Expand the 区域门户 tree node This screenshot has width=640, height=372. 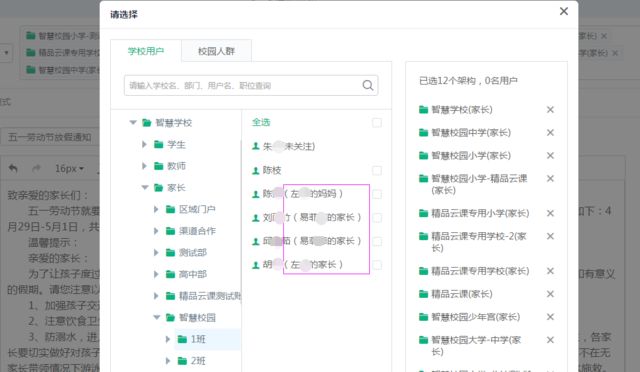(156, 209)
